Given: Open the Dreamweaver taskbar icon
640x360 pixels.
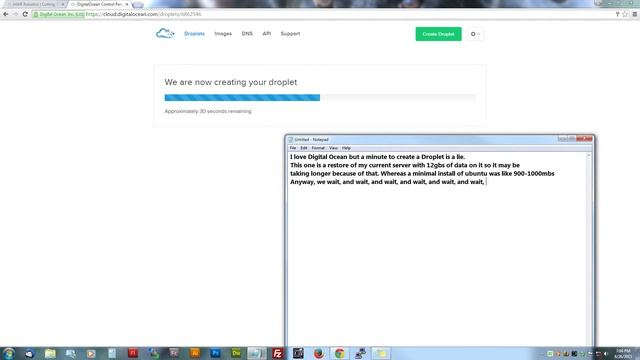Looking at the screenshot, I should (236, 353).
